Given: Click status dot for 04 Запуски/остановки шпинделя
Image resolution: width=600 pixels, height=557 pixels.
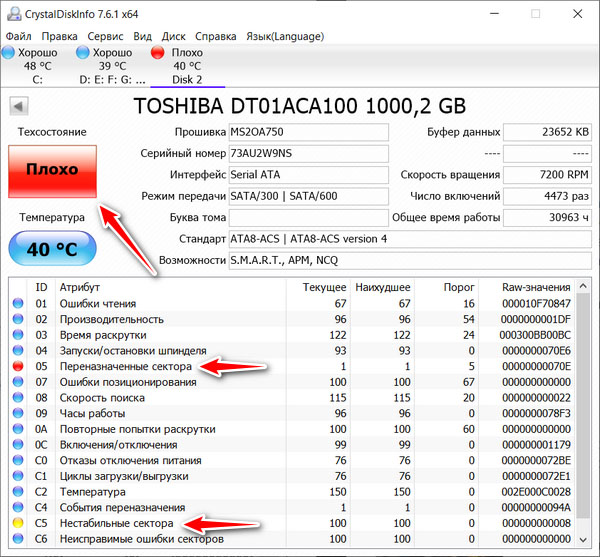Looking at the screenshot, I should 18,350.
